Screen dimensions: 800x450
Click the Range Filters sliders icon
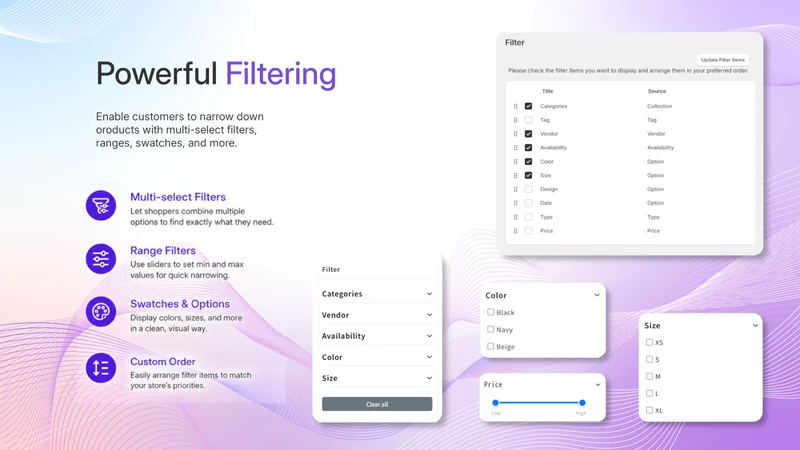pyautogui.click(x=101, y=259)
